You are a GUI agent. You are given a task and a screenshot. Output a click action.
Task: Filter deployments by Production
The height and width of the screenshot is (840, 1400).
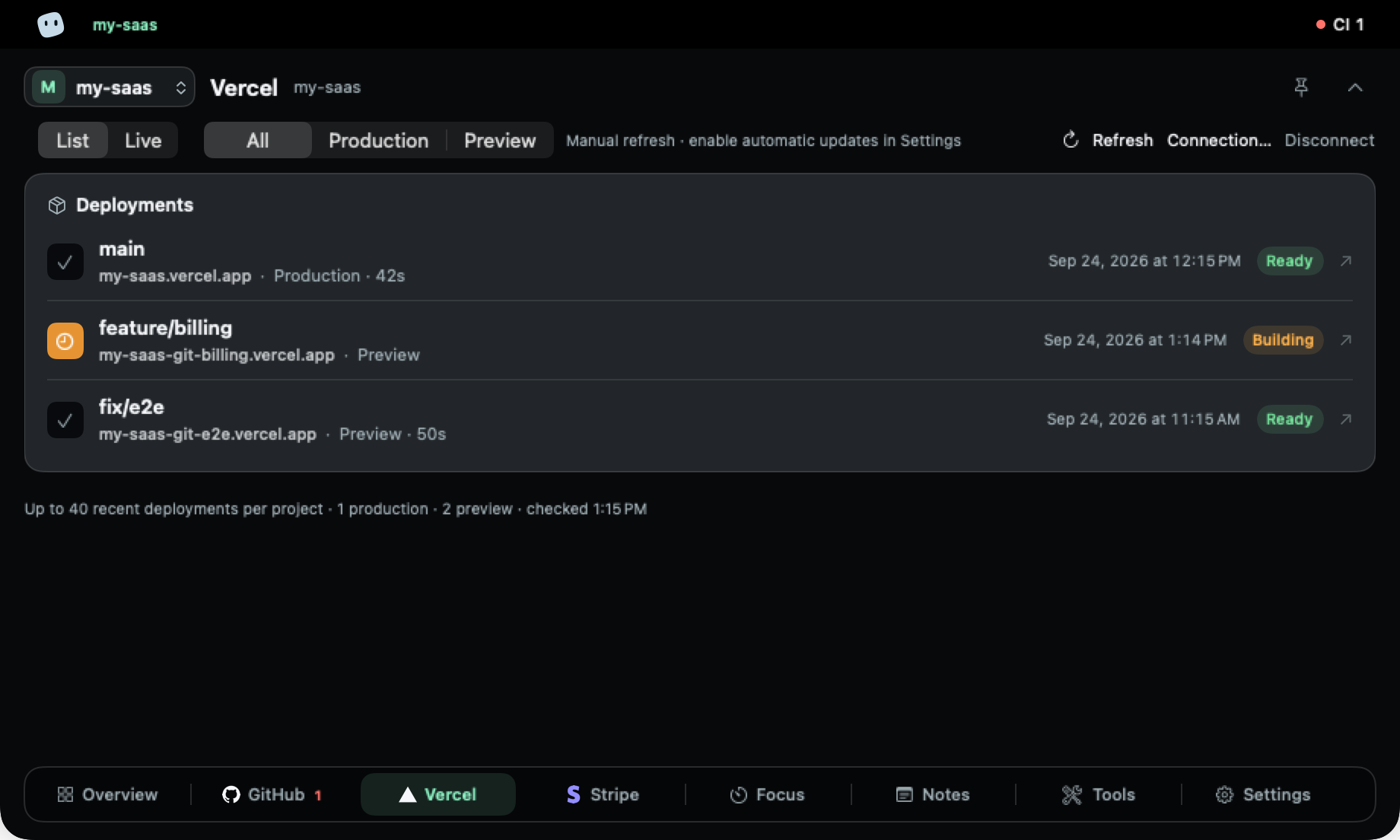[x=378, y=140]
